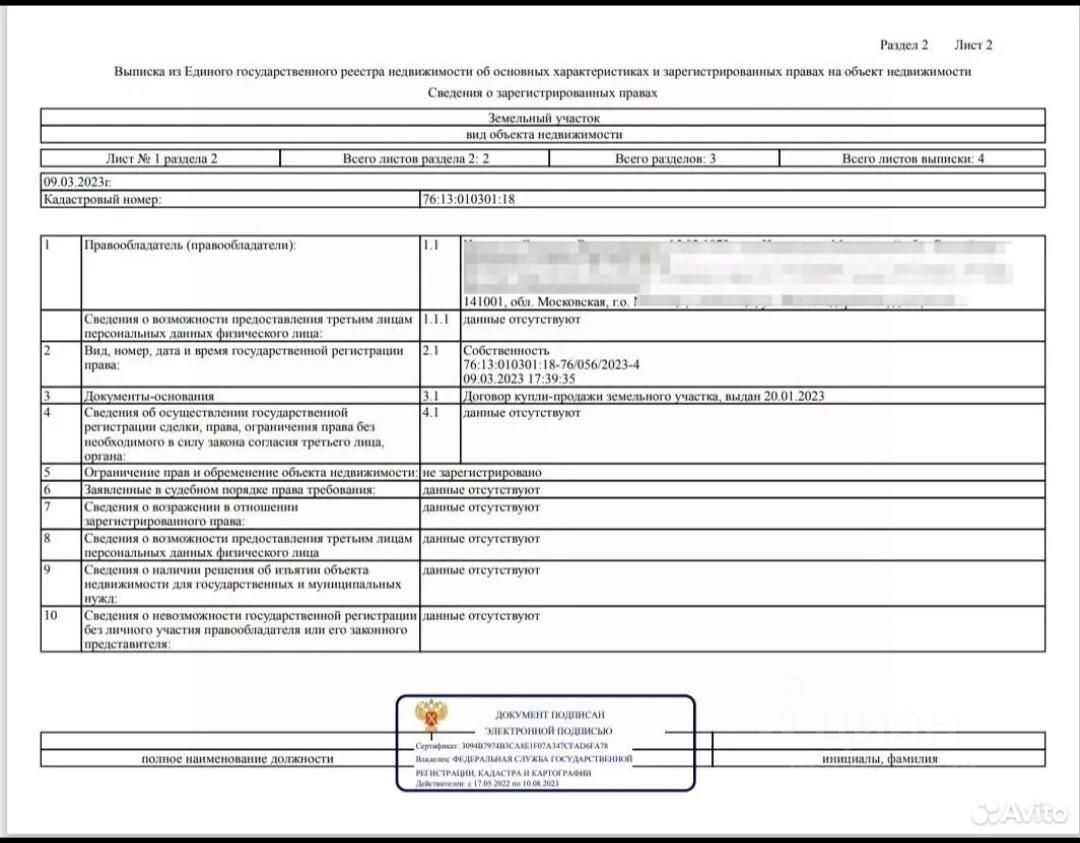
Task: Click the 'Вид, номер, дата и время государственной регистрации права' label
Action: pos(243,357)
